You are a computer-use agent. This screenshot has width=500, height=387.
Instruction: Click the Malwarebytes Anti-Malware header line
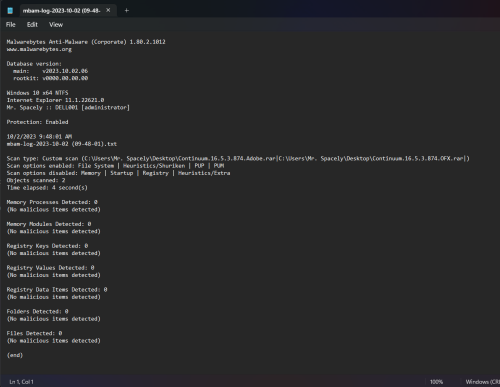pyautogui.click(x=86, y=42)
